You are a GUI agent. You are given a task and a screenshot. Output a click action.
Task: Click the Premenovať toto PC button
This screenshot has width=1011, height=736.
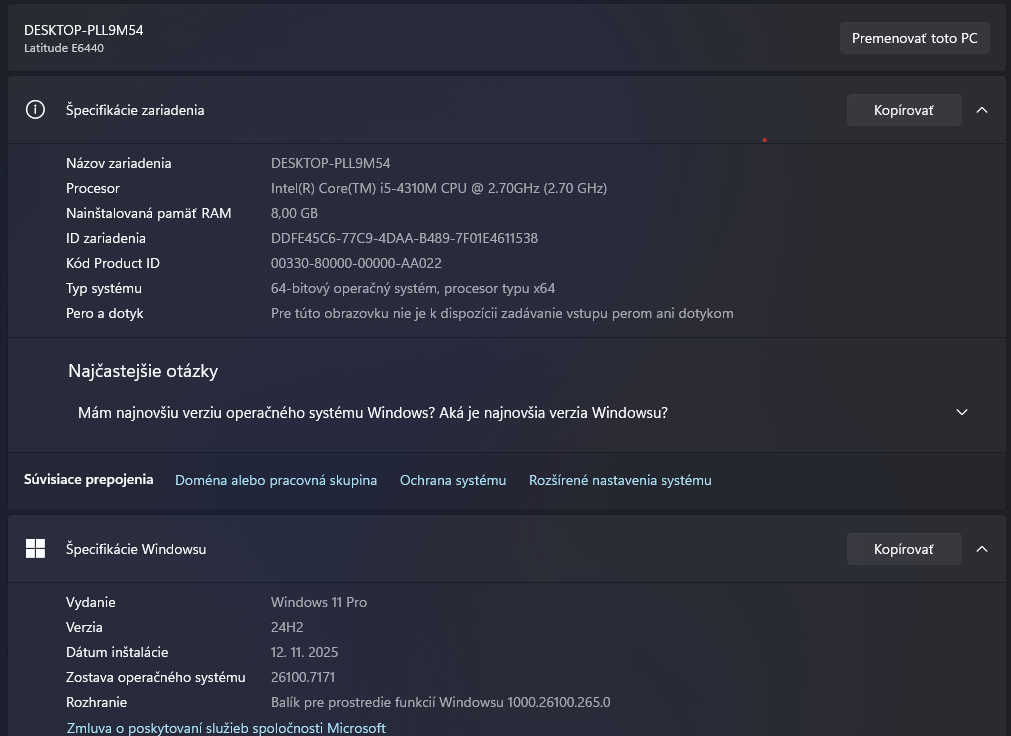click(914, 37)
